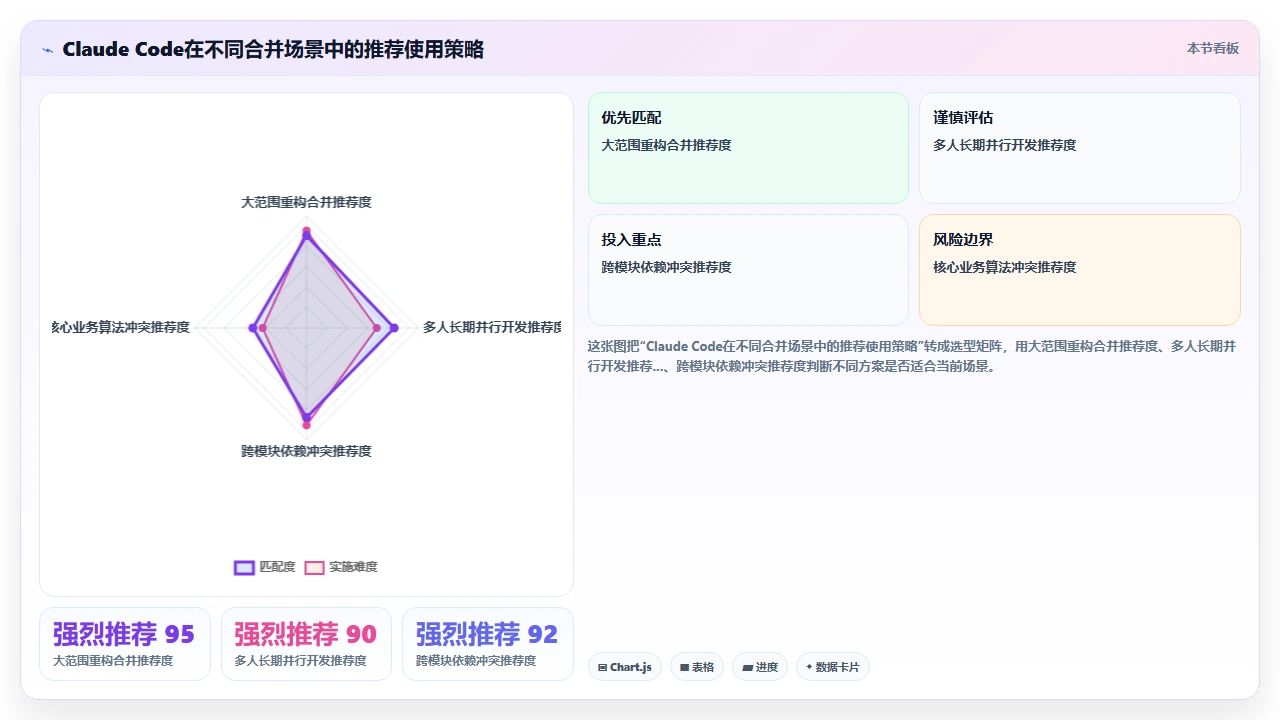Click the 强烈推荐 92 stat card
Image resolution: width=1280 pixels, height=720 pixels.
click(488, 644)
